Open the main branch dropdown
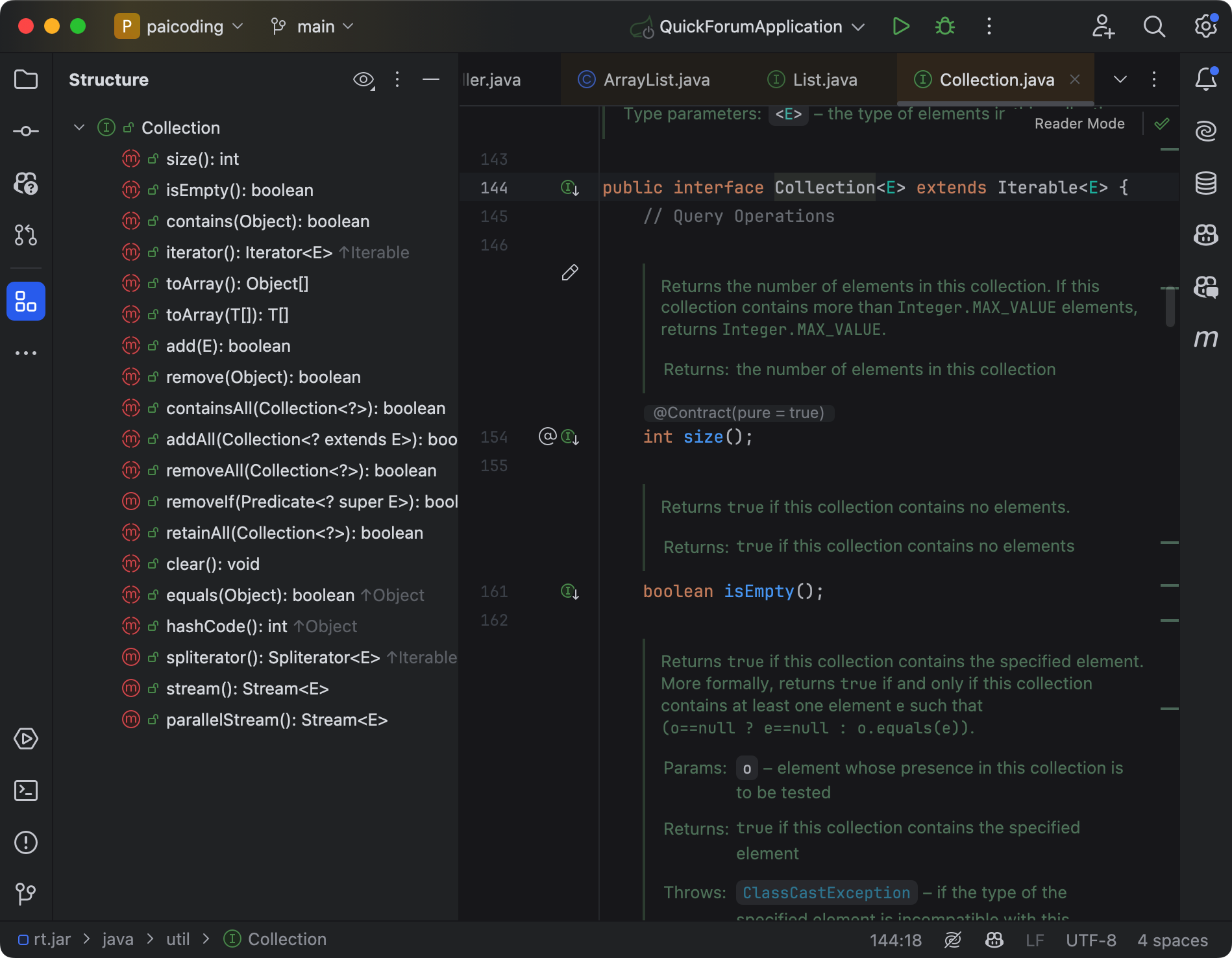 312,27
